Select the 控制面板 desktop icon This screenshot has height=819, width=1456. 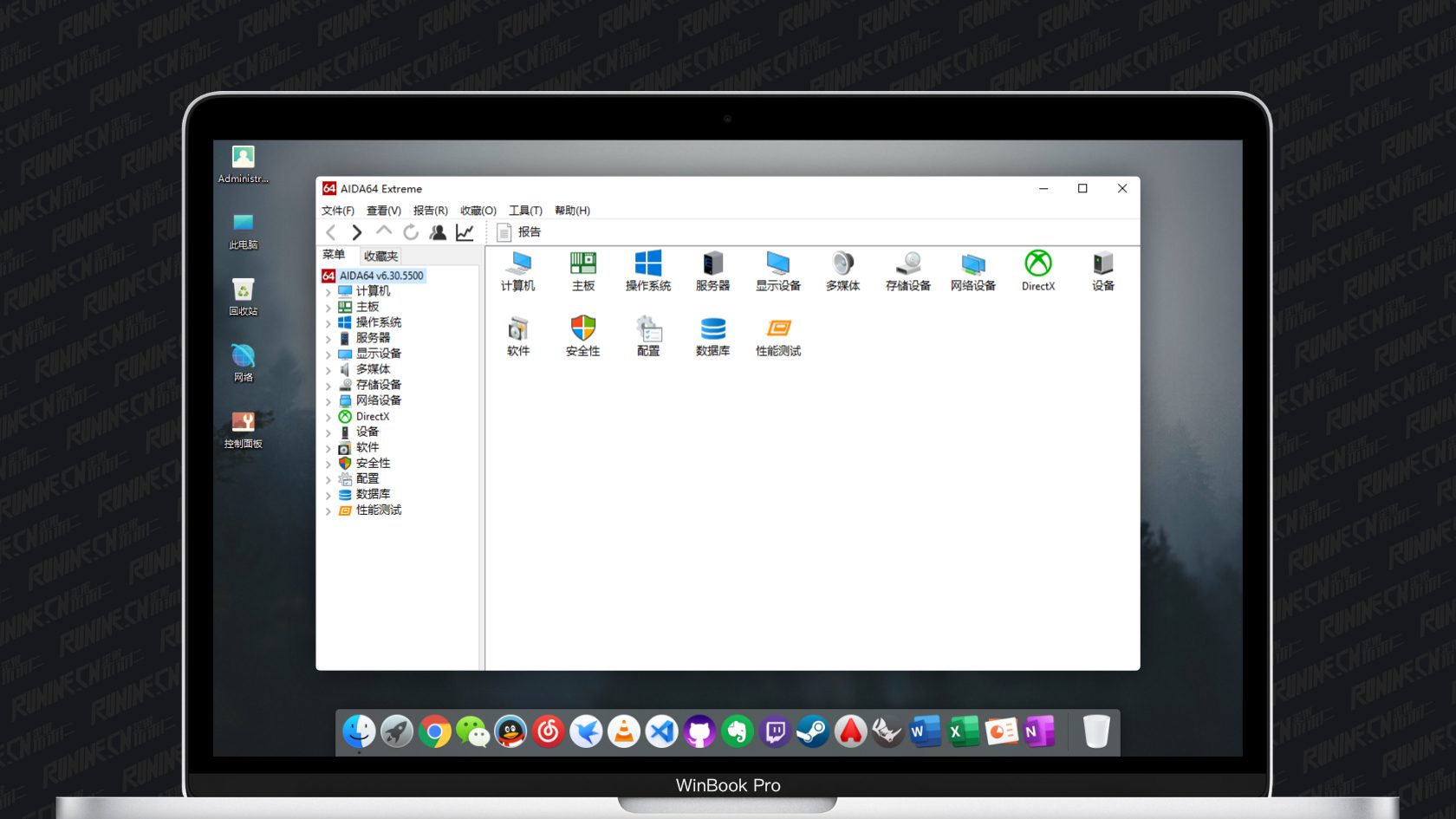[x=244, y=429]
